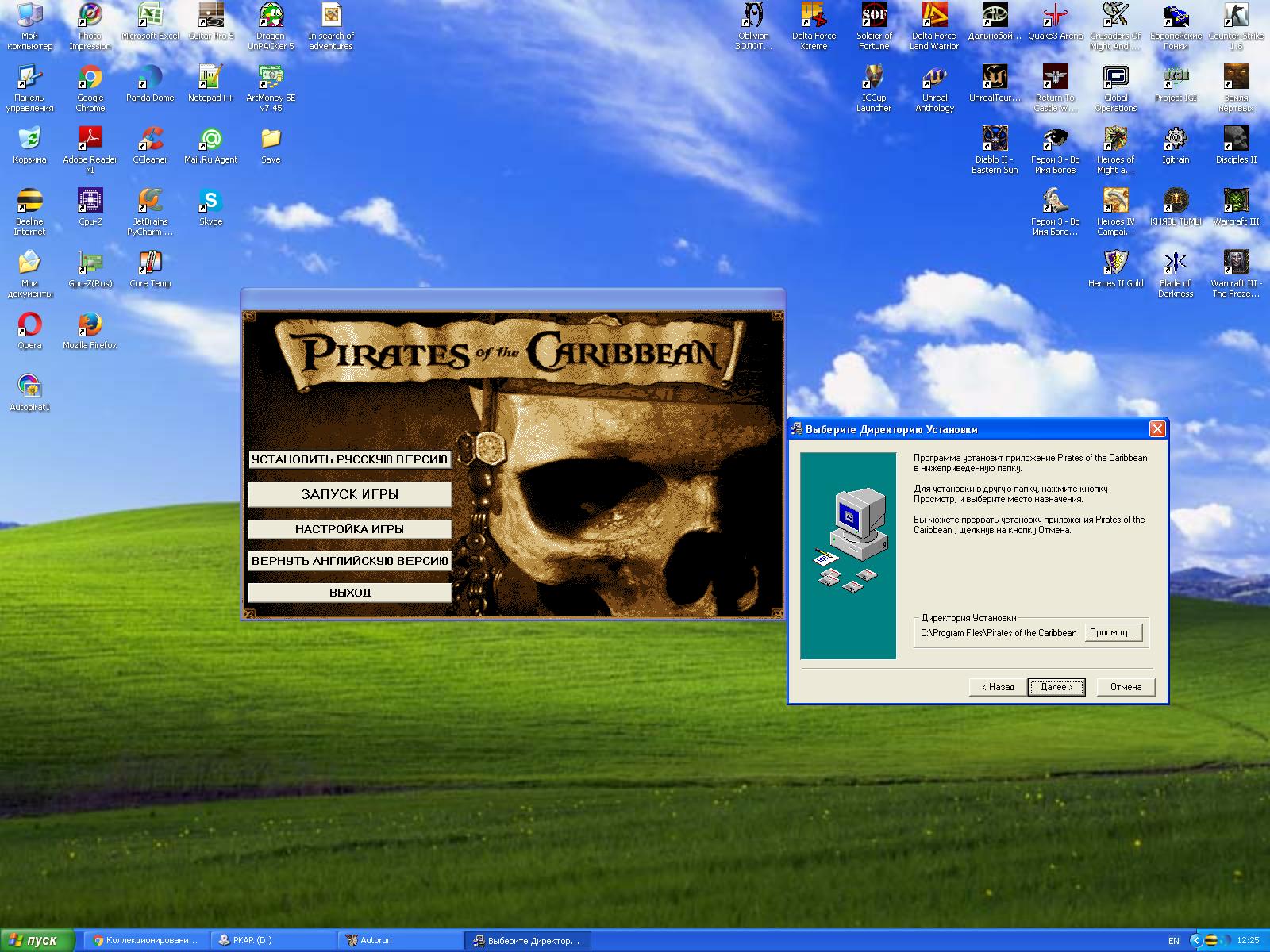The height and width of the screenshot is (952, 1270).
Task: Select the Core Temp desktop icon
Action: pos(150,269)
